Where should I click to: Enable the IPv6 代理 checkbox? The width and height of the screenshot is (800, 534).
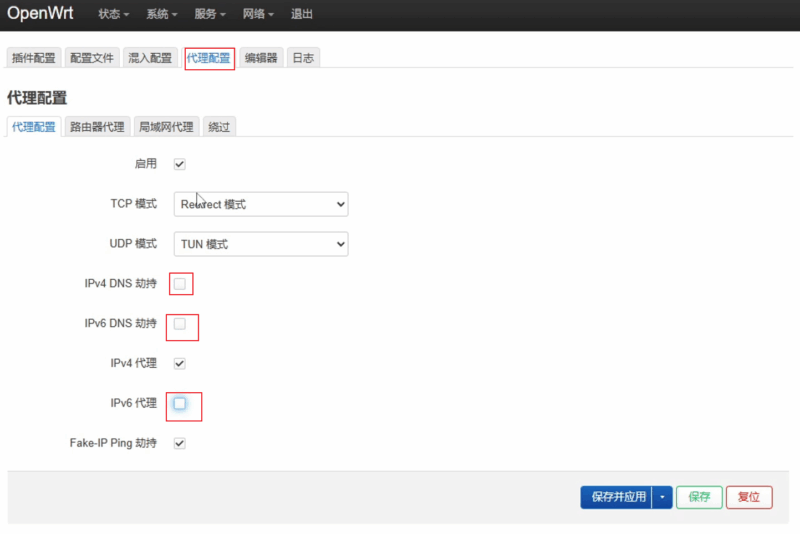(x=180, y=403)
